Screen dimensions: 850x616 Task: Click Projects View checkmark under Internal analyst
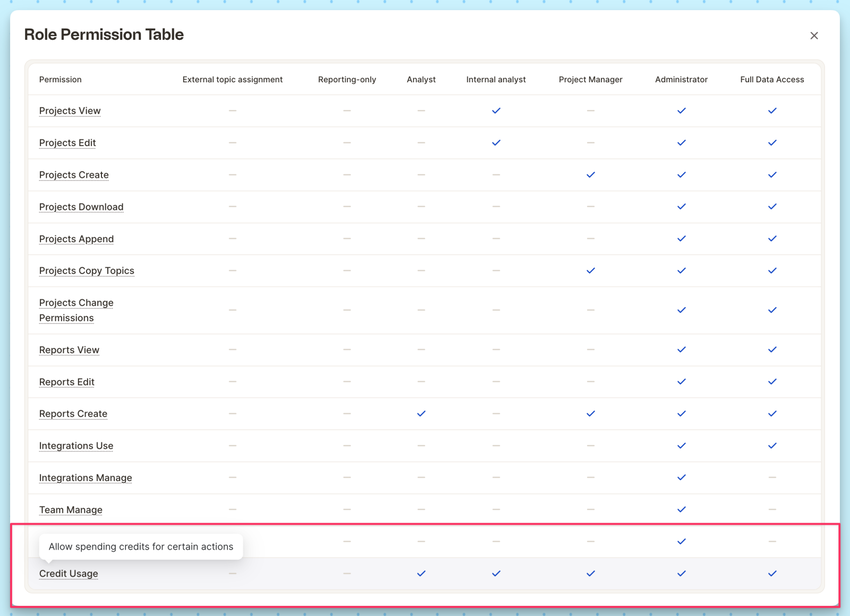click(496, 111)
